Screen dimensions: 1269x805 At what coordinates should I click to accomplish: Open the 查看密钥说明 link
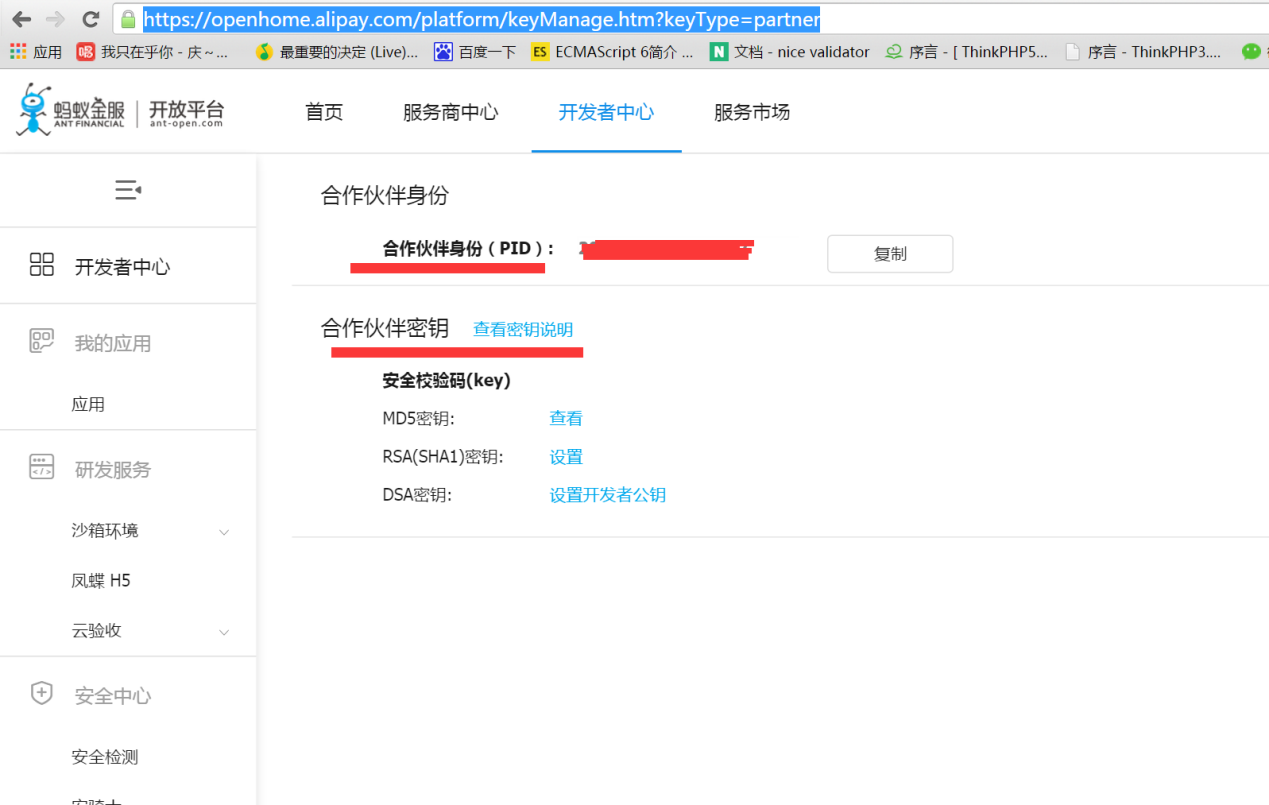[x=523, y=330]
